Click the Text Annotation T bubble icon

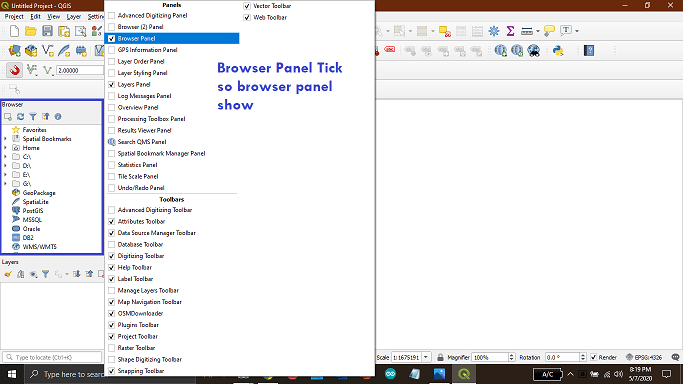click(x=566, y=31)
